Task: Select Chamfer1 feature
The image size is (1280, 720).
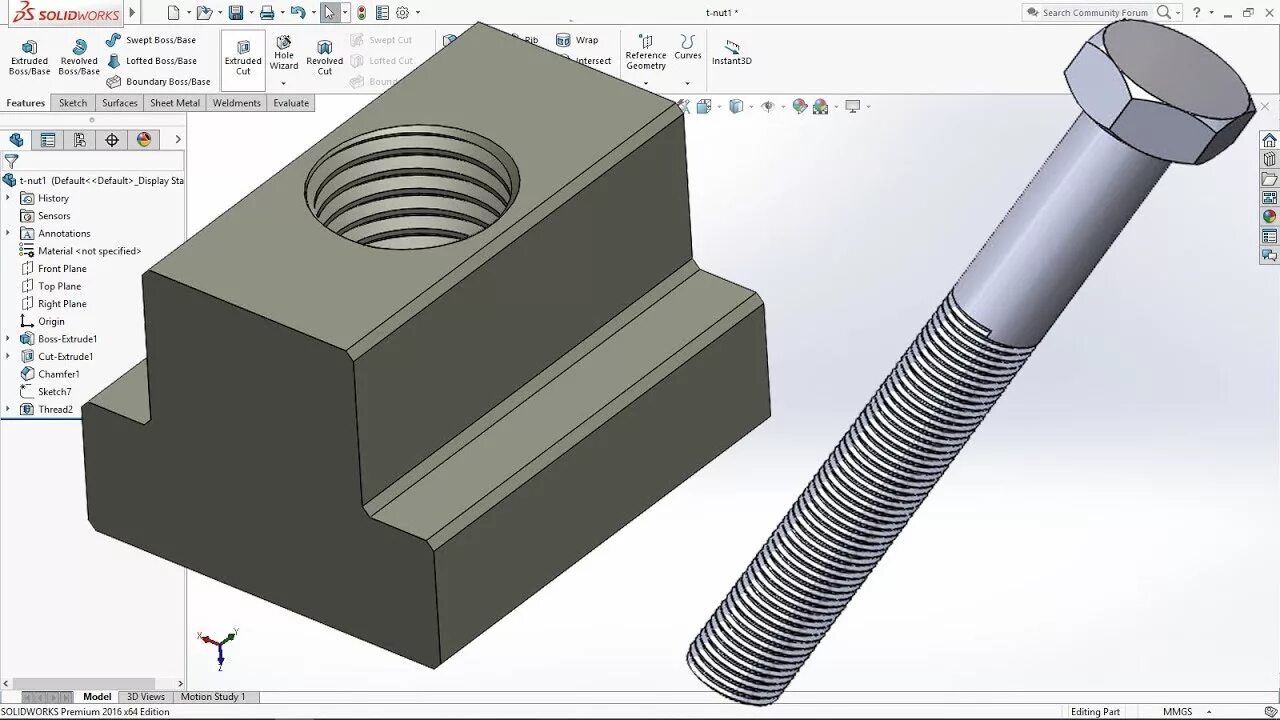Action: (x=50, y=374)
